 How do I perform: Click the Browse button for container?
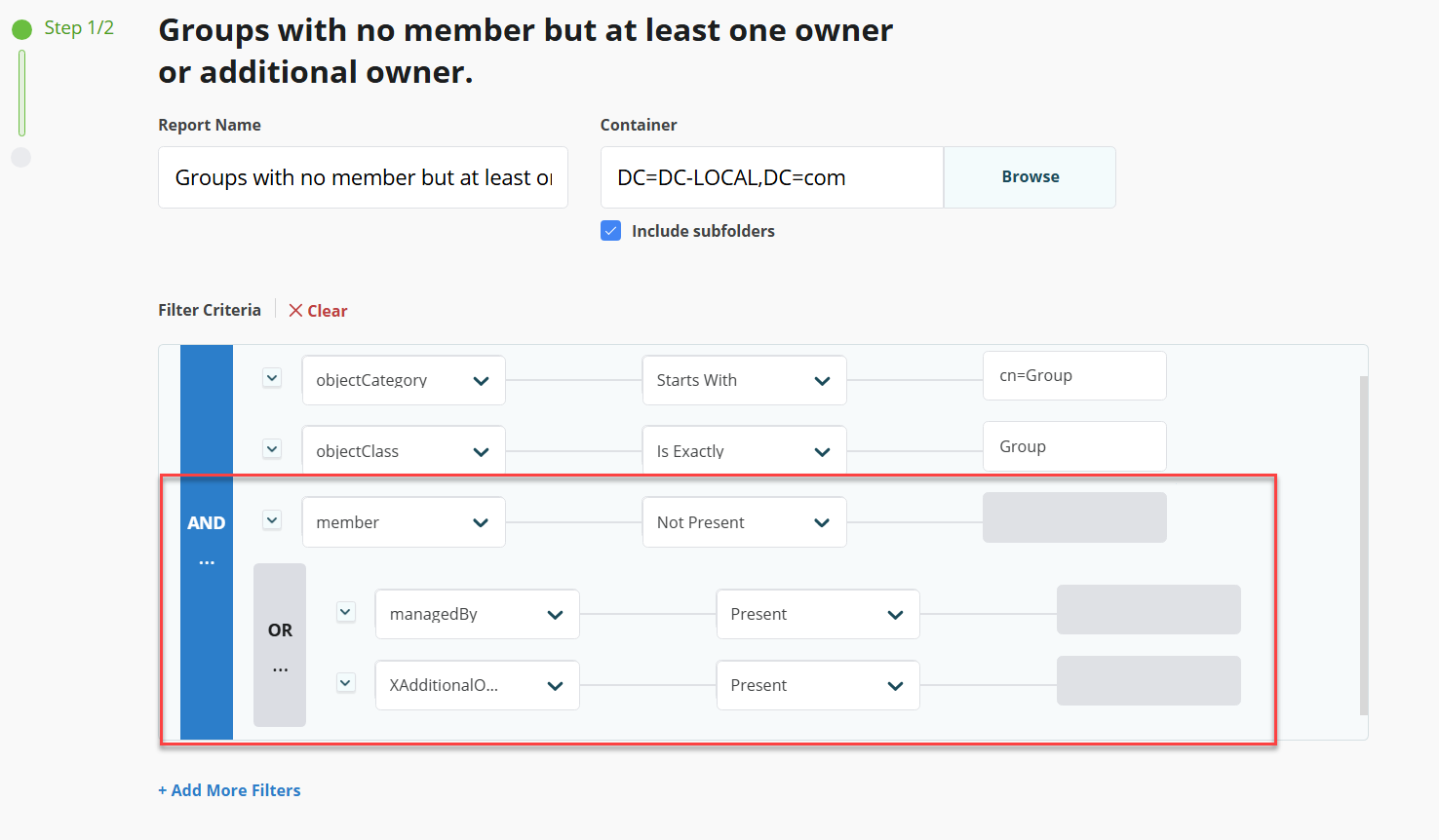1030,177
